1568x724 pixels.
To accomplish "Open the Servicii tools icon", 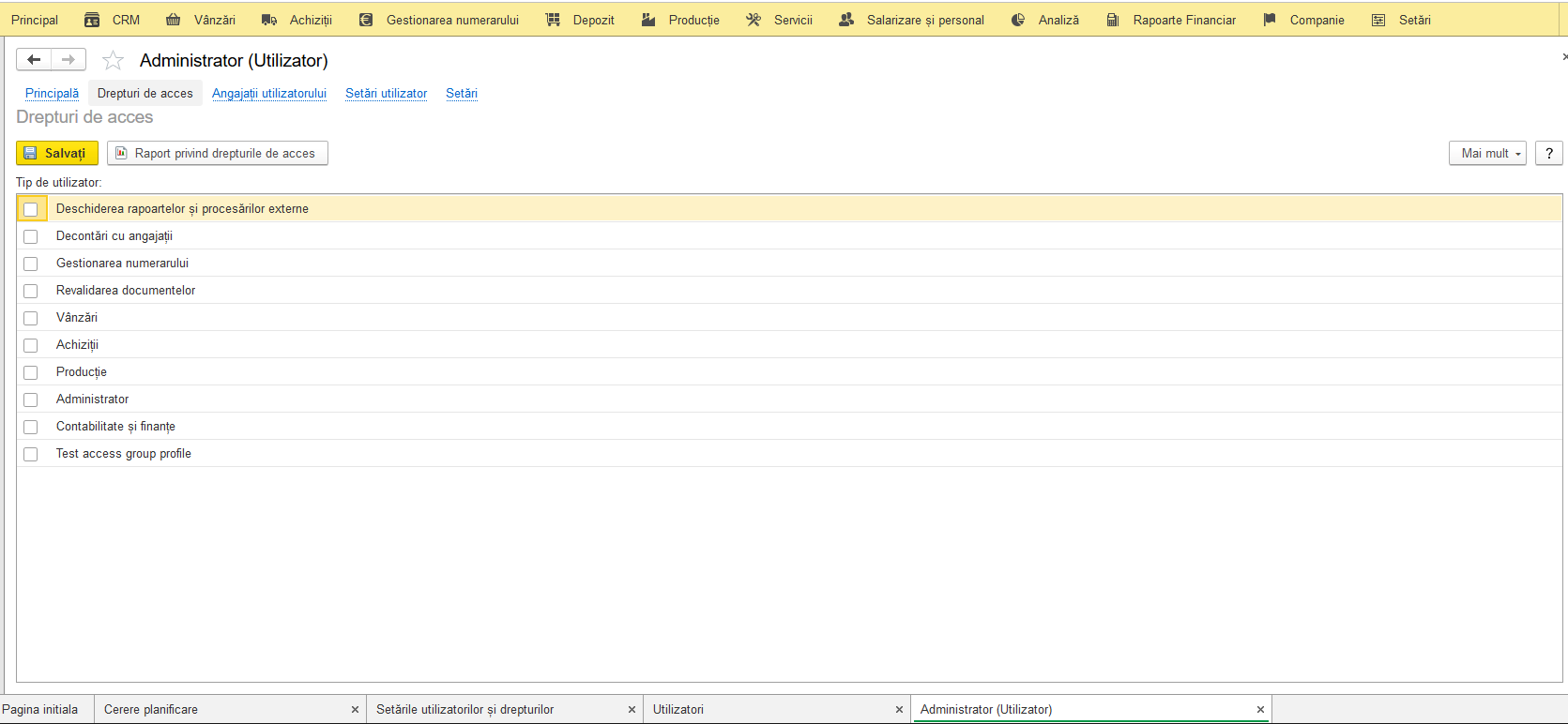I will [x=754, y=20].
